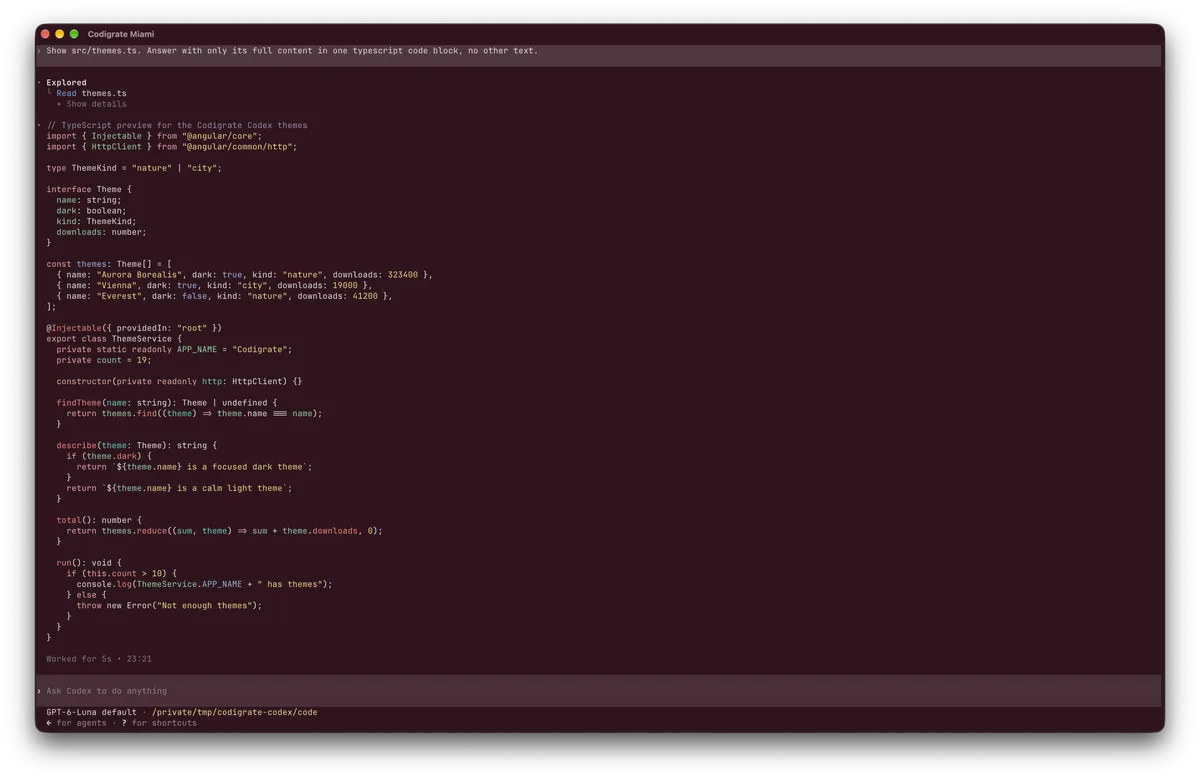Click the 'name: string;' field line

pyautogui.click(x=89, y=200)
